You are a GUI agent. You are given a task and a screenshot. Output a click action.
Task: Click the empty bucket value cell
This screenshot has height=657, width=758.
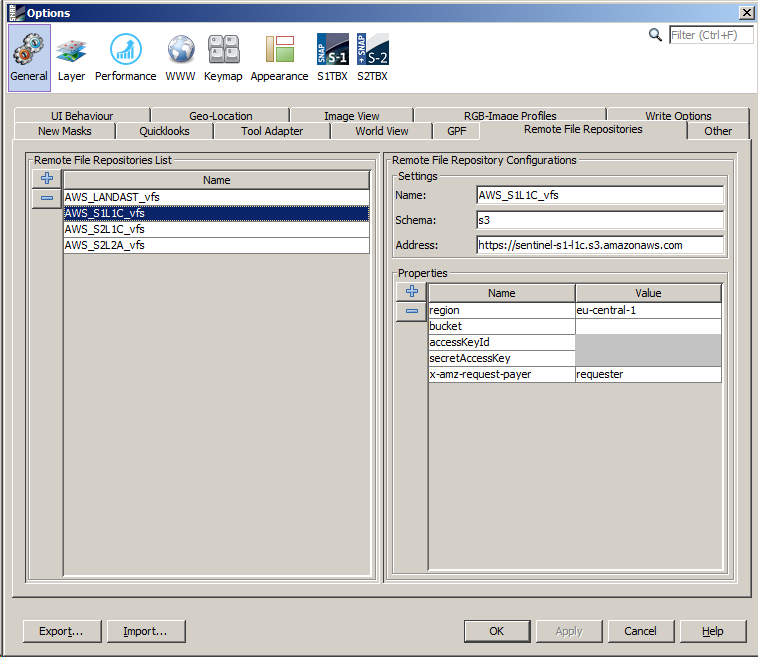pos(648,326)
